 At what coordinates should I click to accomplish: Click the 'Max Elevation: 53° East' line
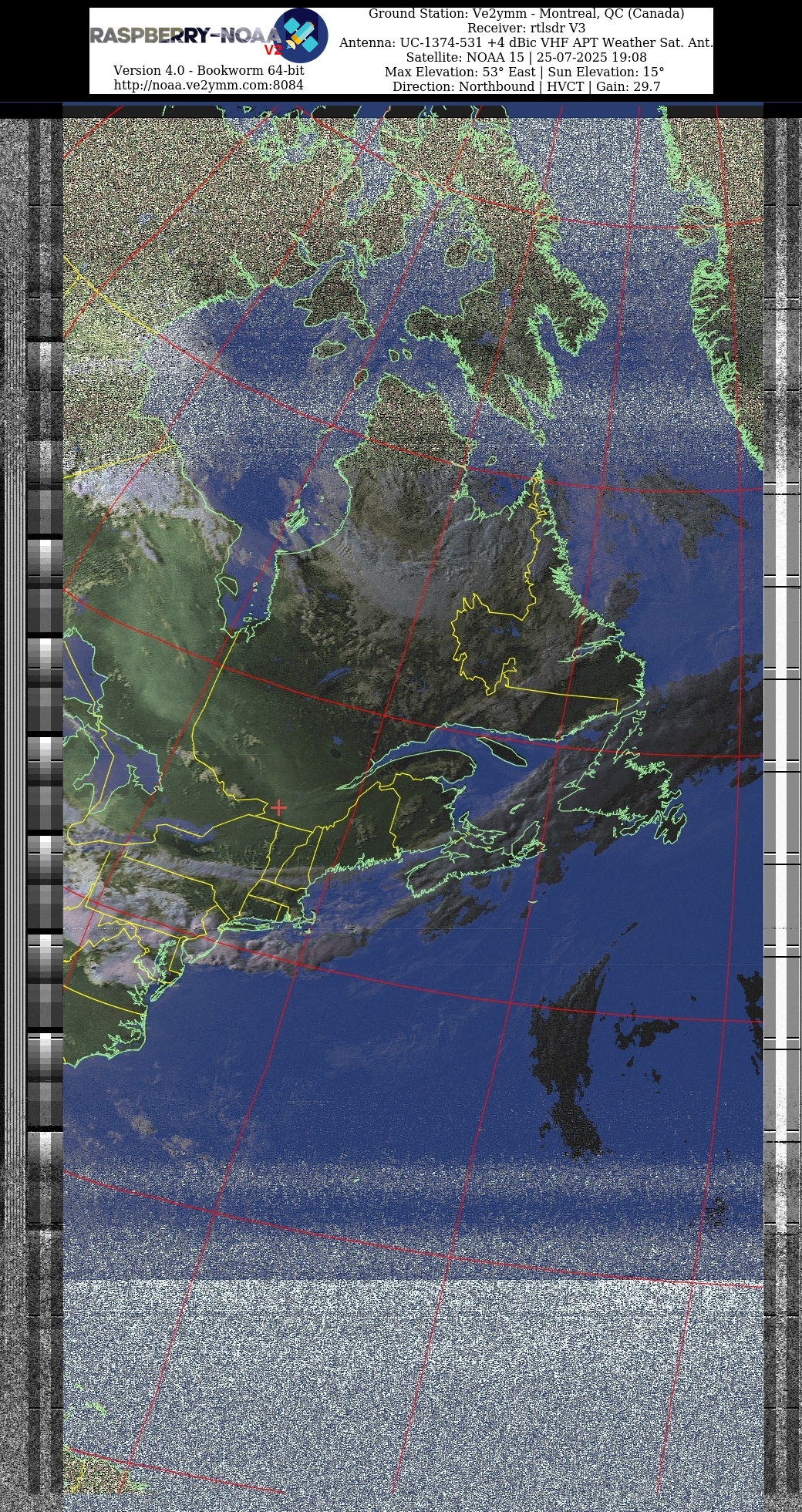[x=524, y=72]
